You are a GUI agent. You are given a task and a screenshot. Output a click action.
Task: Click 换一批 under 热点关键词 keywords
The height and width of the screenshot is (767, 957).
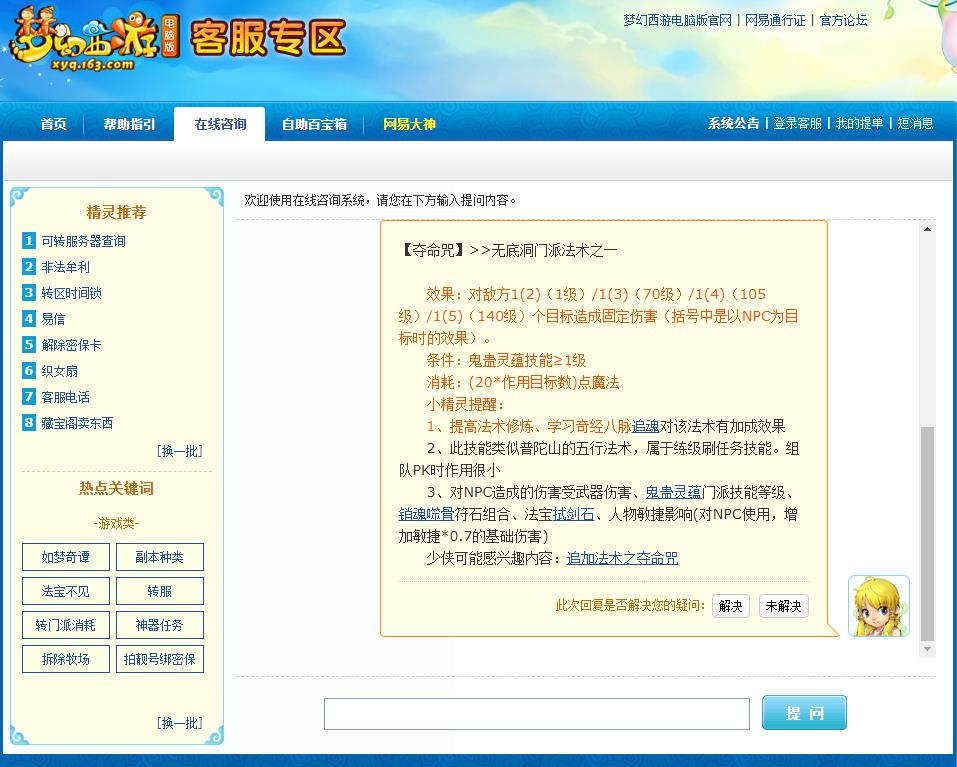click(x=179, y=723)
